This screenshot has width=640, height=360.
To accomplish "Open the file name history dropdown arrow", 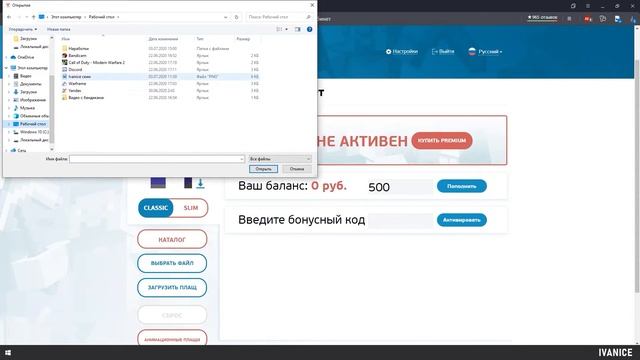I will (x=242, y=159).
